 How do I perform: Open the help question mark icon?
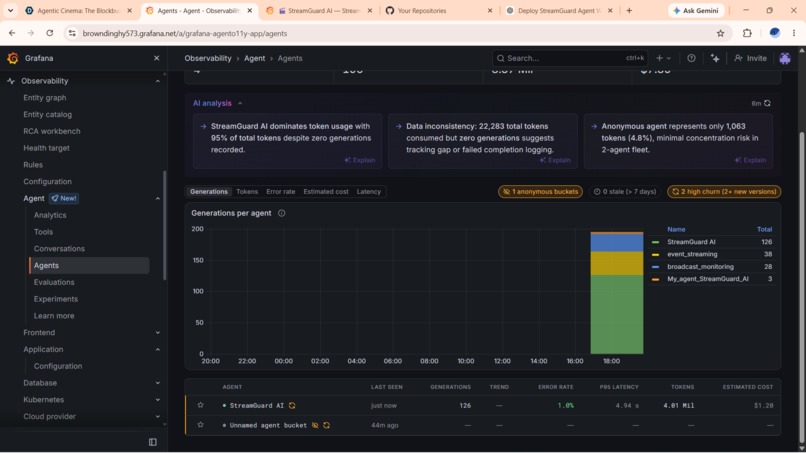(x=691, y=58)
